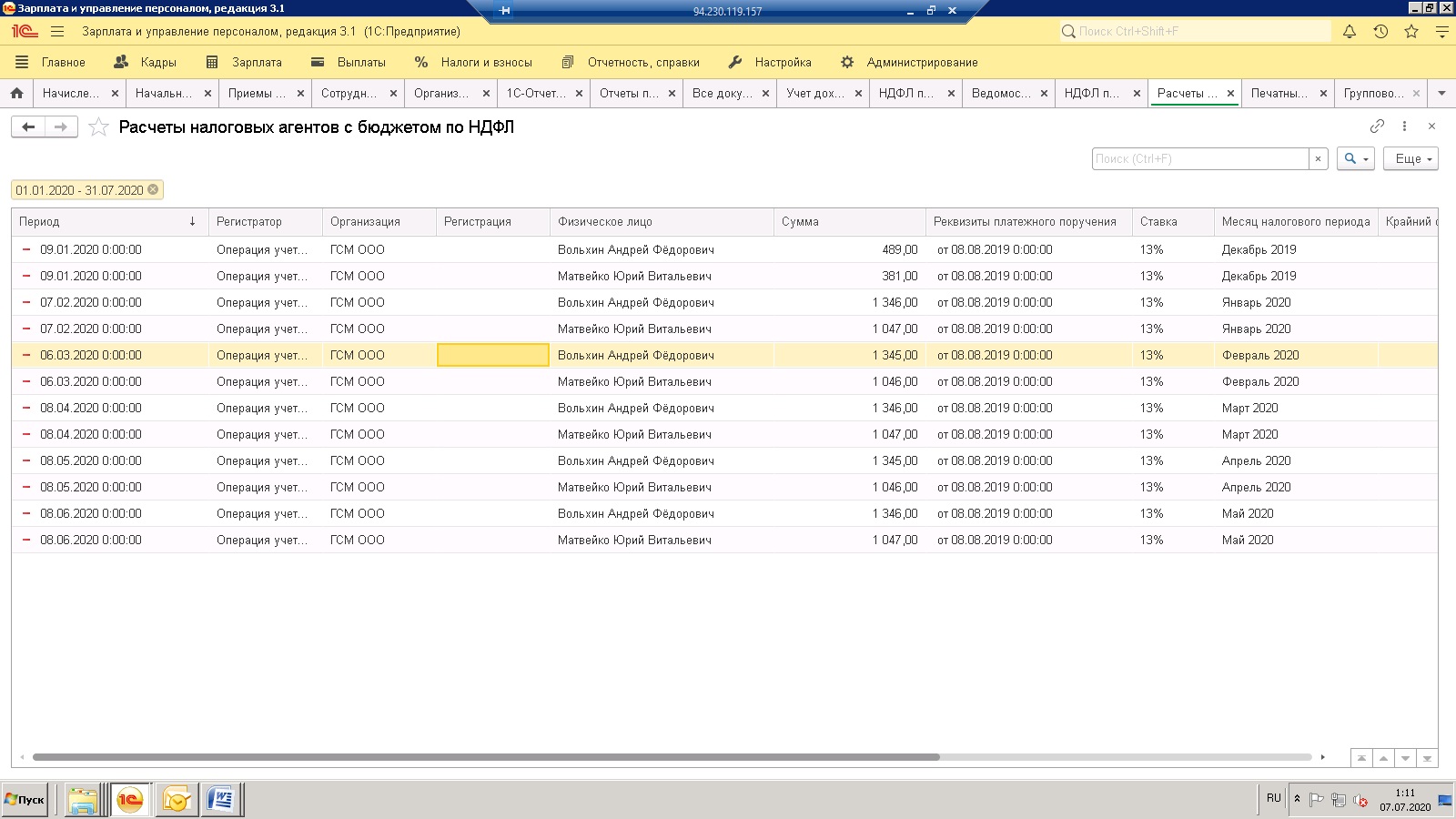Viewport: 1456px width, 819px height.
Task: Click the Декабрь 2019 cell for Вольхин
Action: pyautogui.click(x=1296, y=249)
